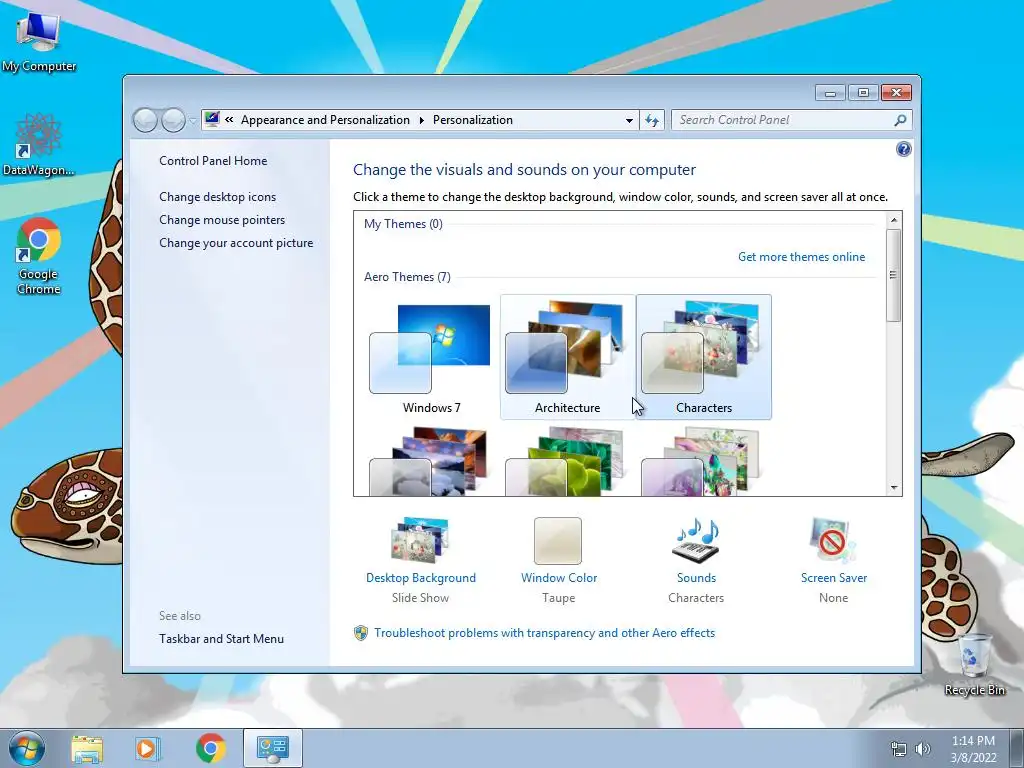Image resolution: width=1024 pixels, height=768 pixels.
Task: Open the Screen Saver icon
Action: point(832,540)
